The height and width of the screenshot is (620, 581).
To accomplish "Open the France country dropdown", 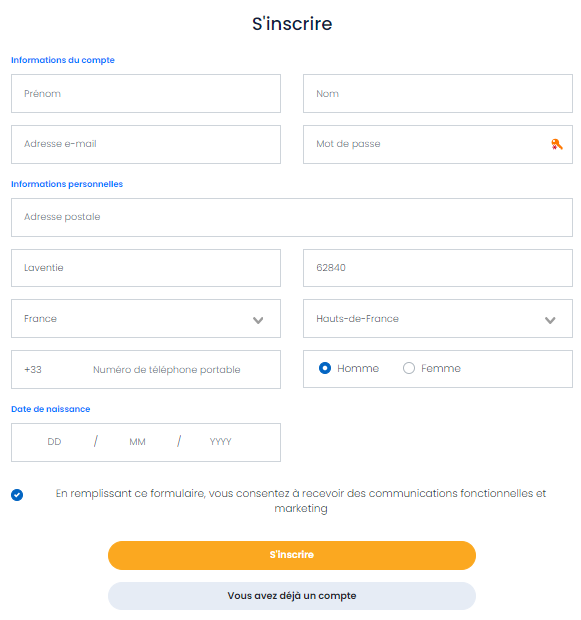I will point(146,318).
